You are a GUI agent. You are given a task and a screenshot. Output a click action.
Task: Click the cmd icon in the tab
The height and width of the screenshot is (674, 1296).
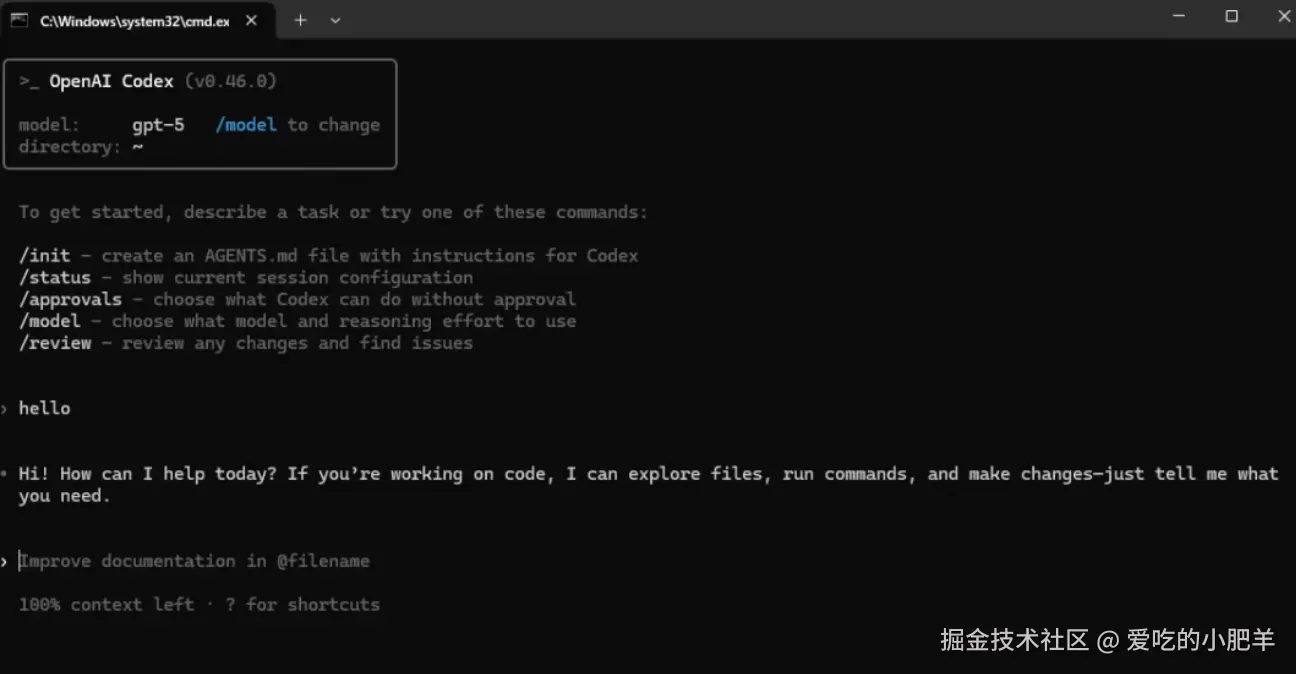[x=20, y=20]
